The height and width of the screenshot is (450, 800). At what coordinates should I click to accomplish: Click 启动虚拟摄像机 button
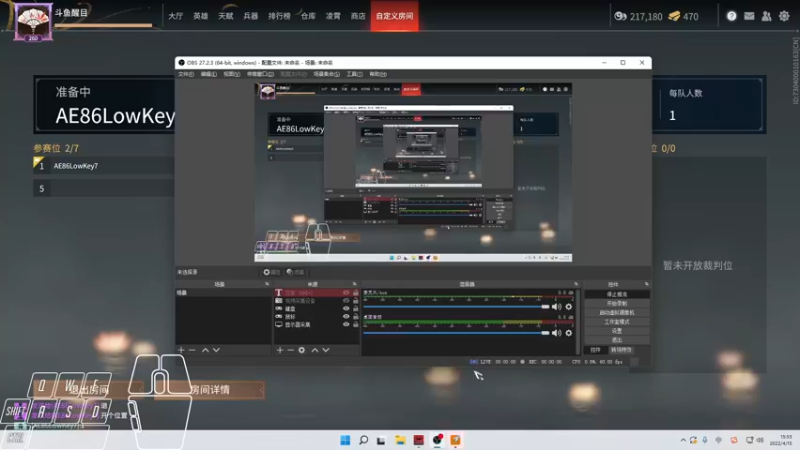click(x=617, y=313)
